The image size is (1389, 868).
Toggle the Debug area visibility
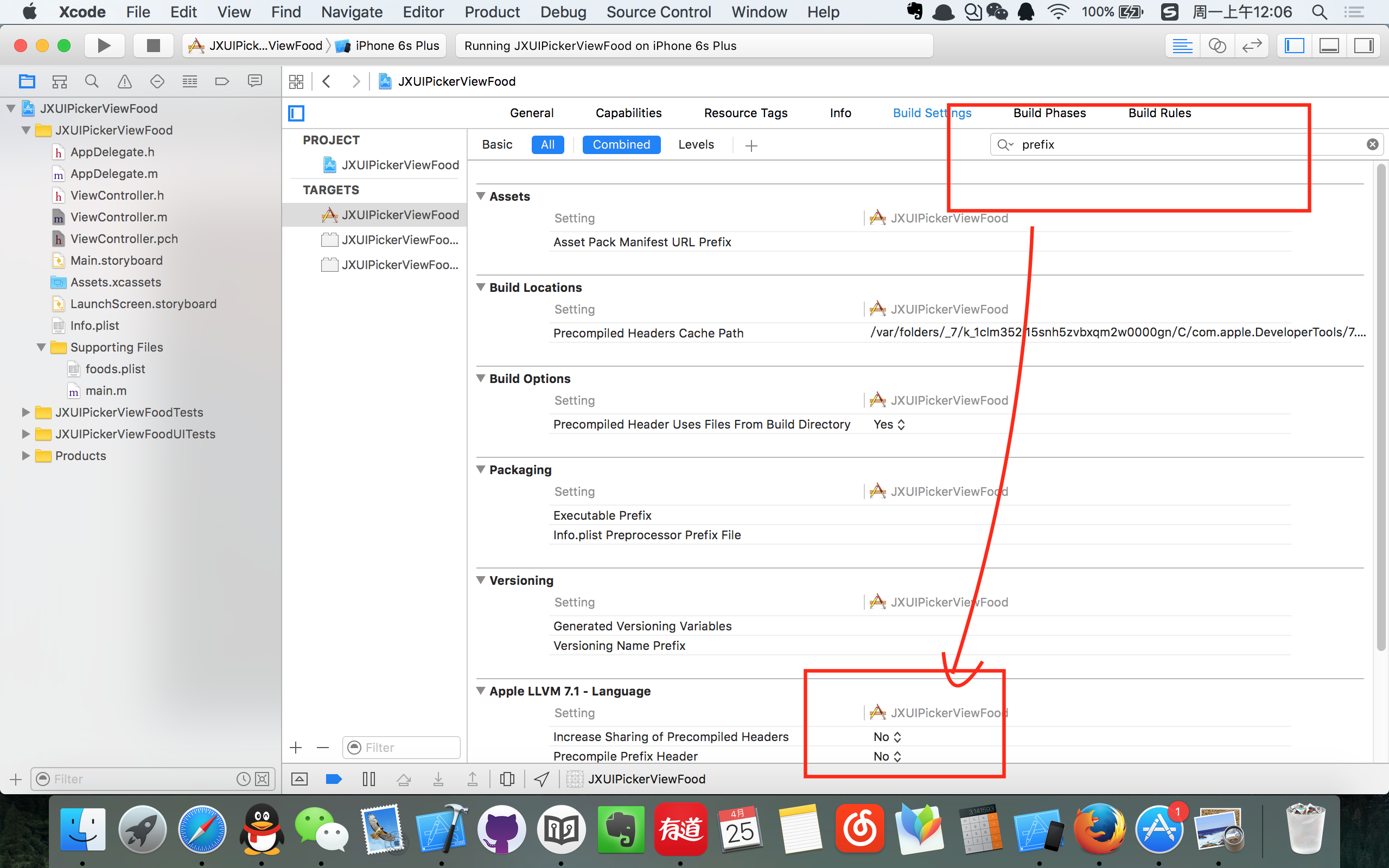pos(1329,46)
